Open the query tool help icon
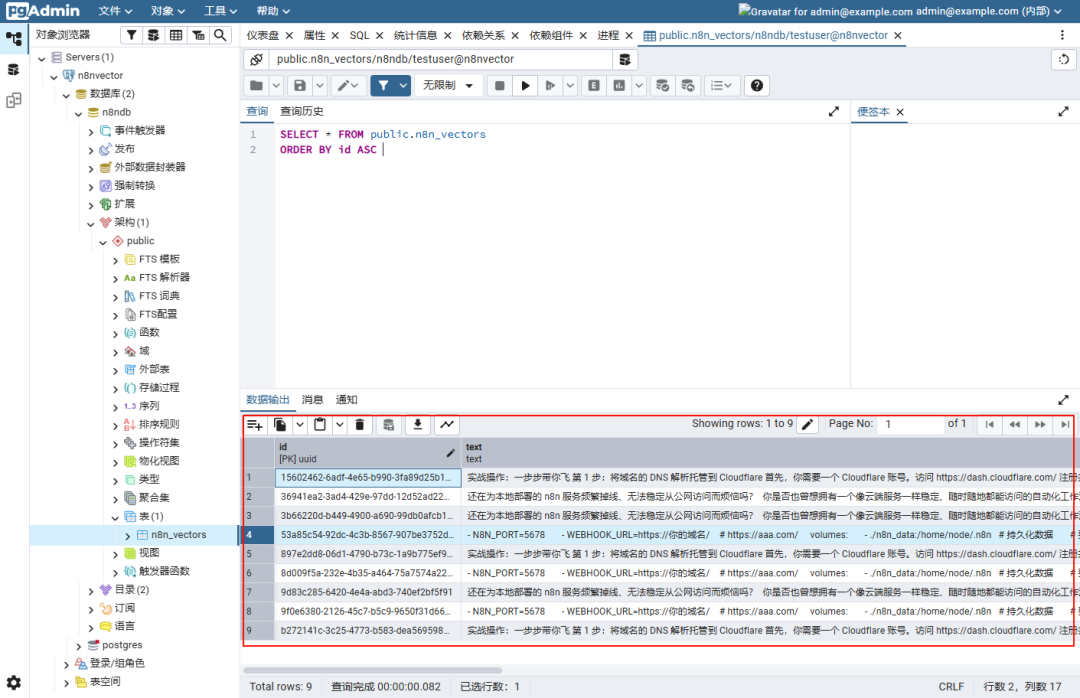 [756, 85]
